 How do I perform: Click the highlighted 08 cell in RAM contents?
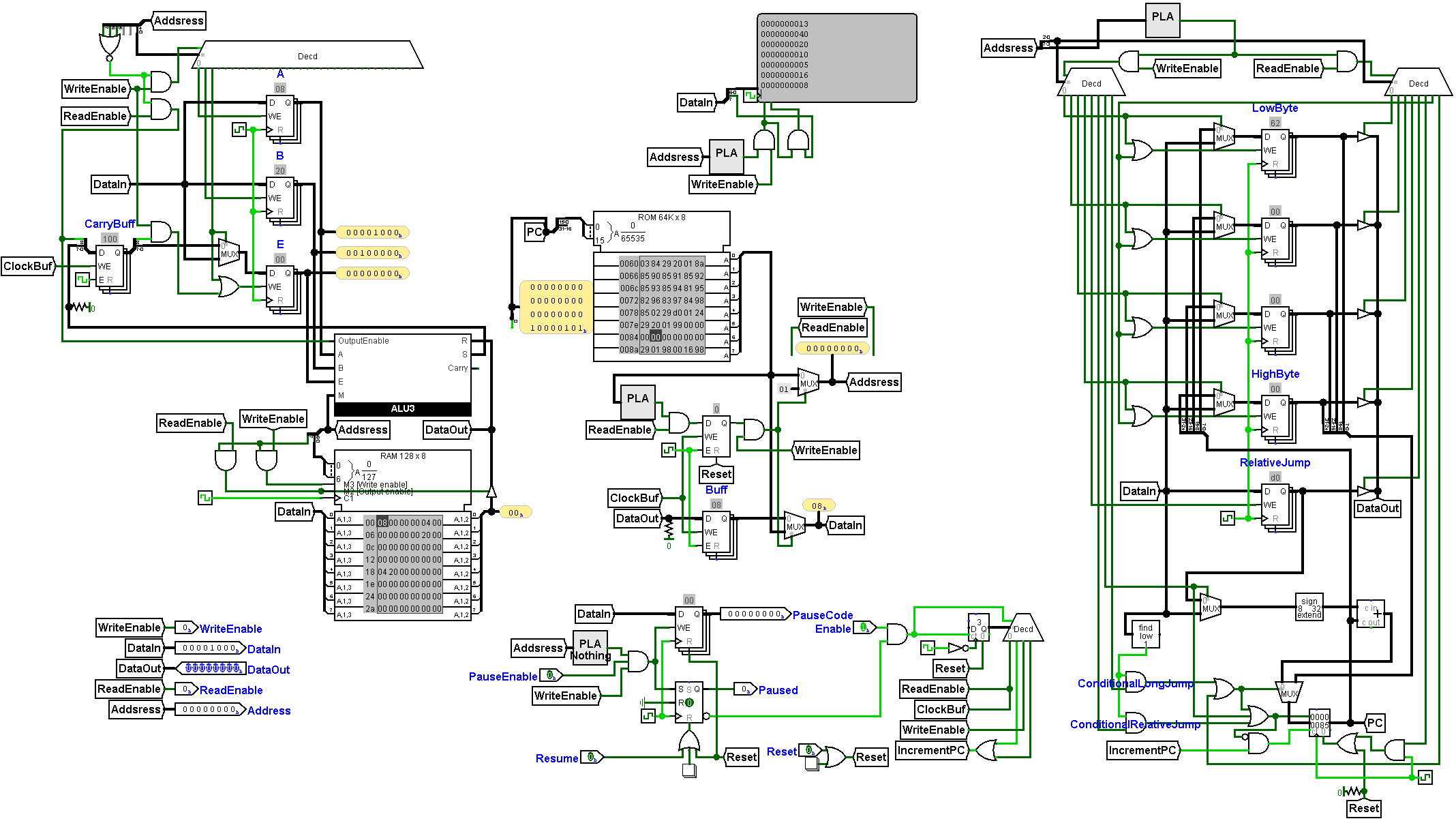[x=382, y=522]
